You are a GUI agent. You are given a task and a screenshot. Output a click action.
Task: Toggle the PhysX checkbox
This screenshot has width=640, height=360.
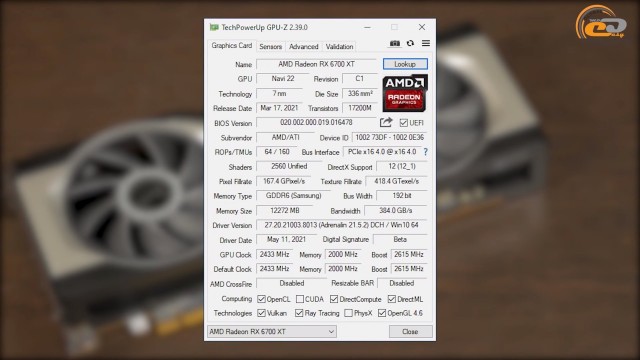(348, 313)
